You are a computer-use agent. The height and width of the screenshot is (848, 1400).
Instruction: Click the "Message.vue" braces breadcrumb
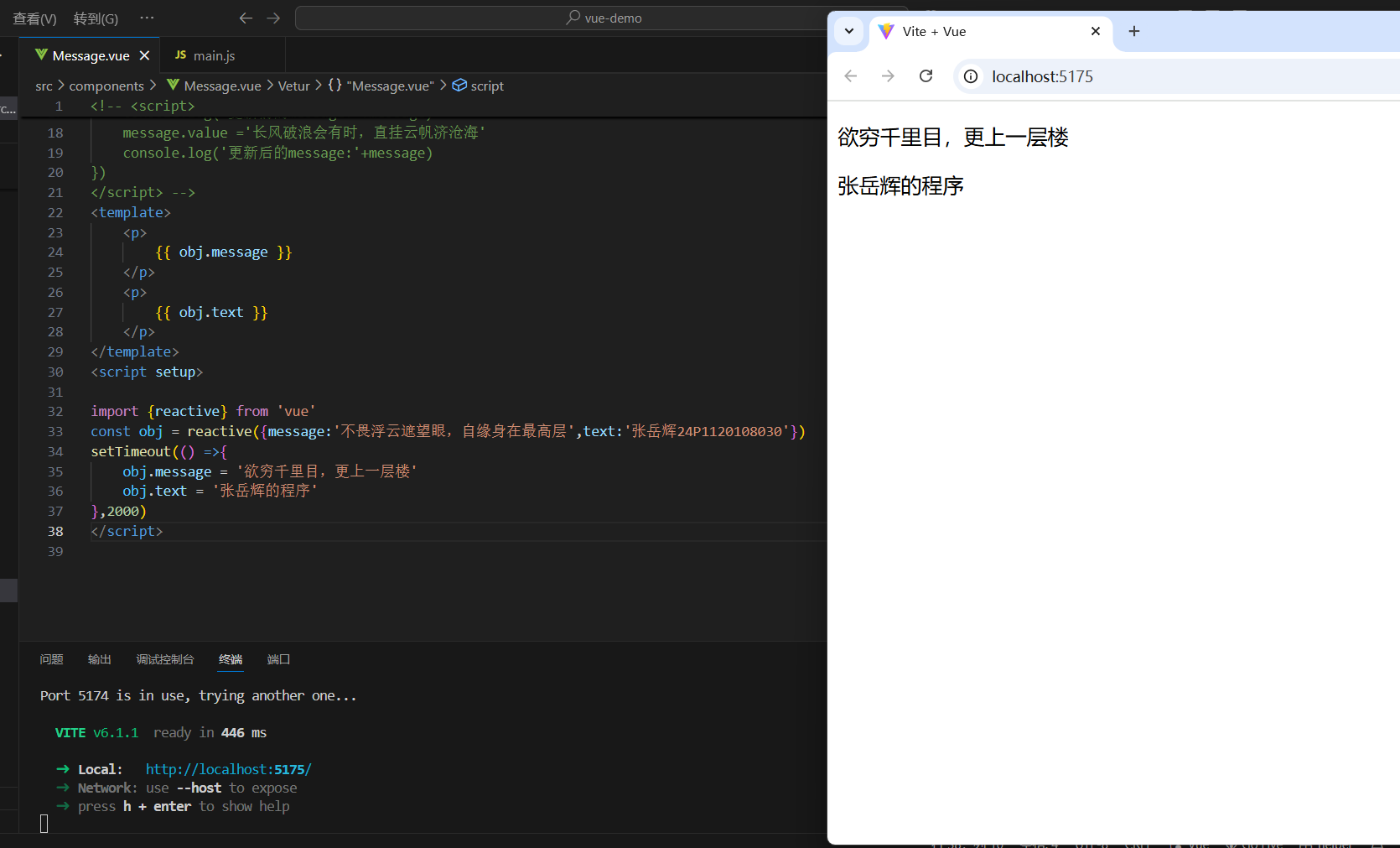381,86
